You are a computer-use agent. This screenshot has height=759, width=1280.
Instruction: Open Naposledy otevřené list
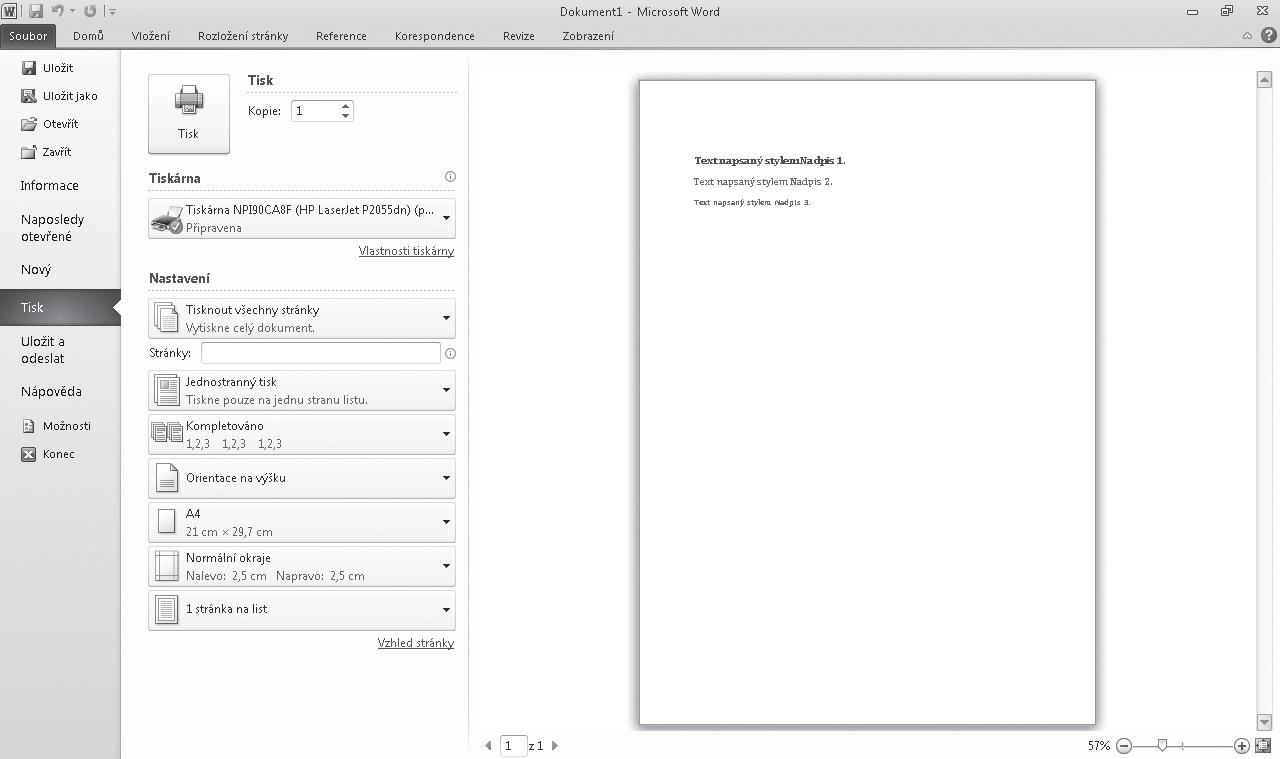53,228
